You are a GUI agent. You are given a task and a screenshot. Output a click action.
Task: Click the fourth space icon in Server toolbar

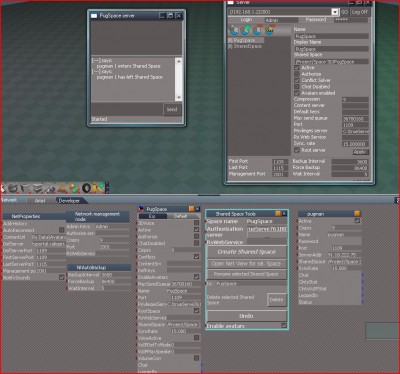[269, 30]
